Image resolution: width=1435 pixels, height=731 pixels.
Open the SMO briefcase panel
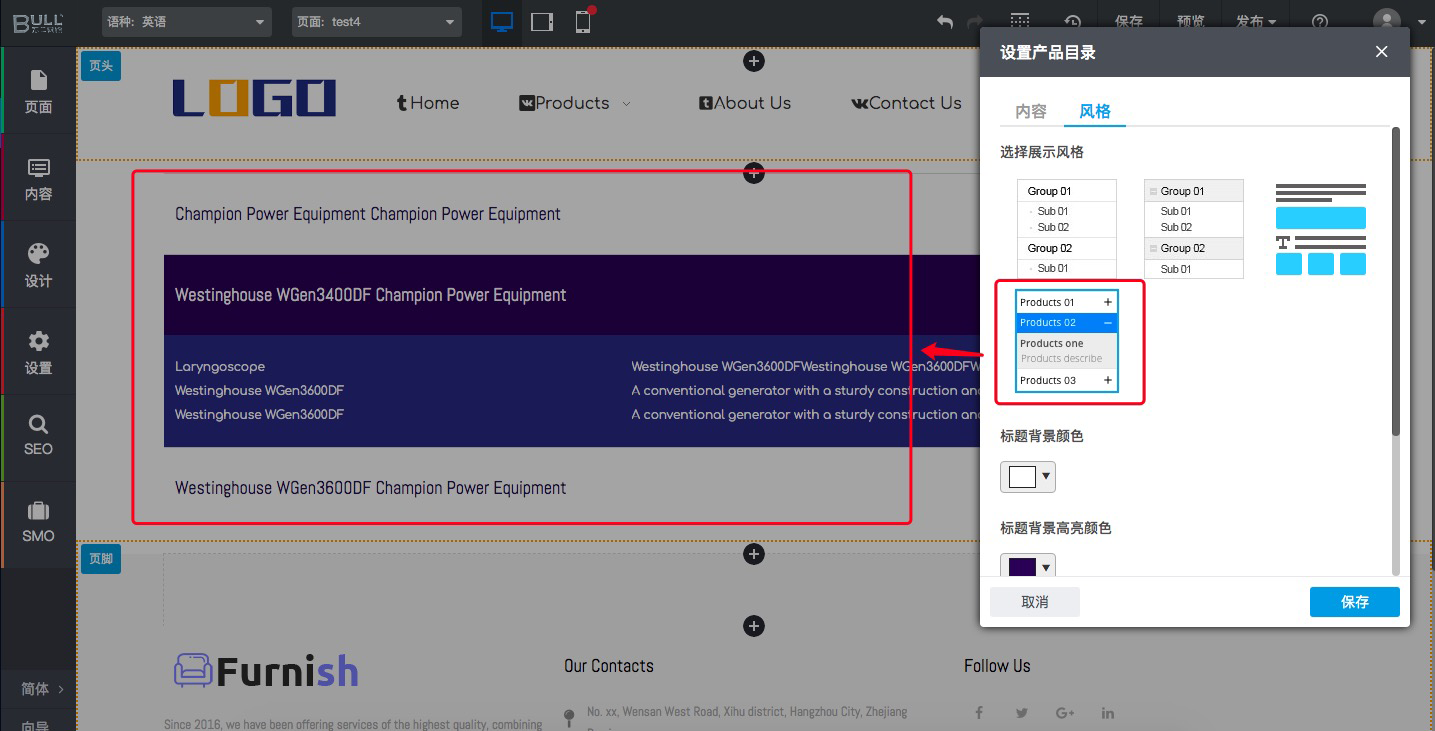[38, 522]
